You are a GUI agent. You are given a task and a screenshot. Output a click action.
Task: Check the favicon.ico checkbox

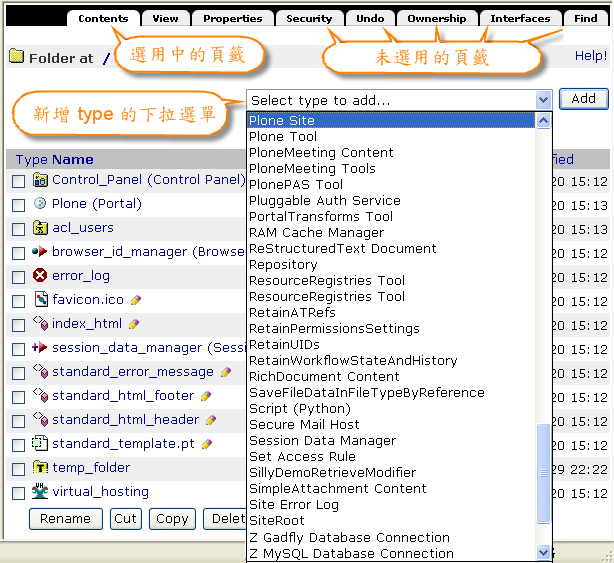[18, 301]
